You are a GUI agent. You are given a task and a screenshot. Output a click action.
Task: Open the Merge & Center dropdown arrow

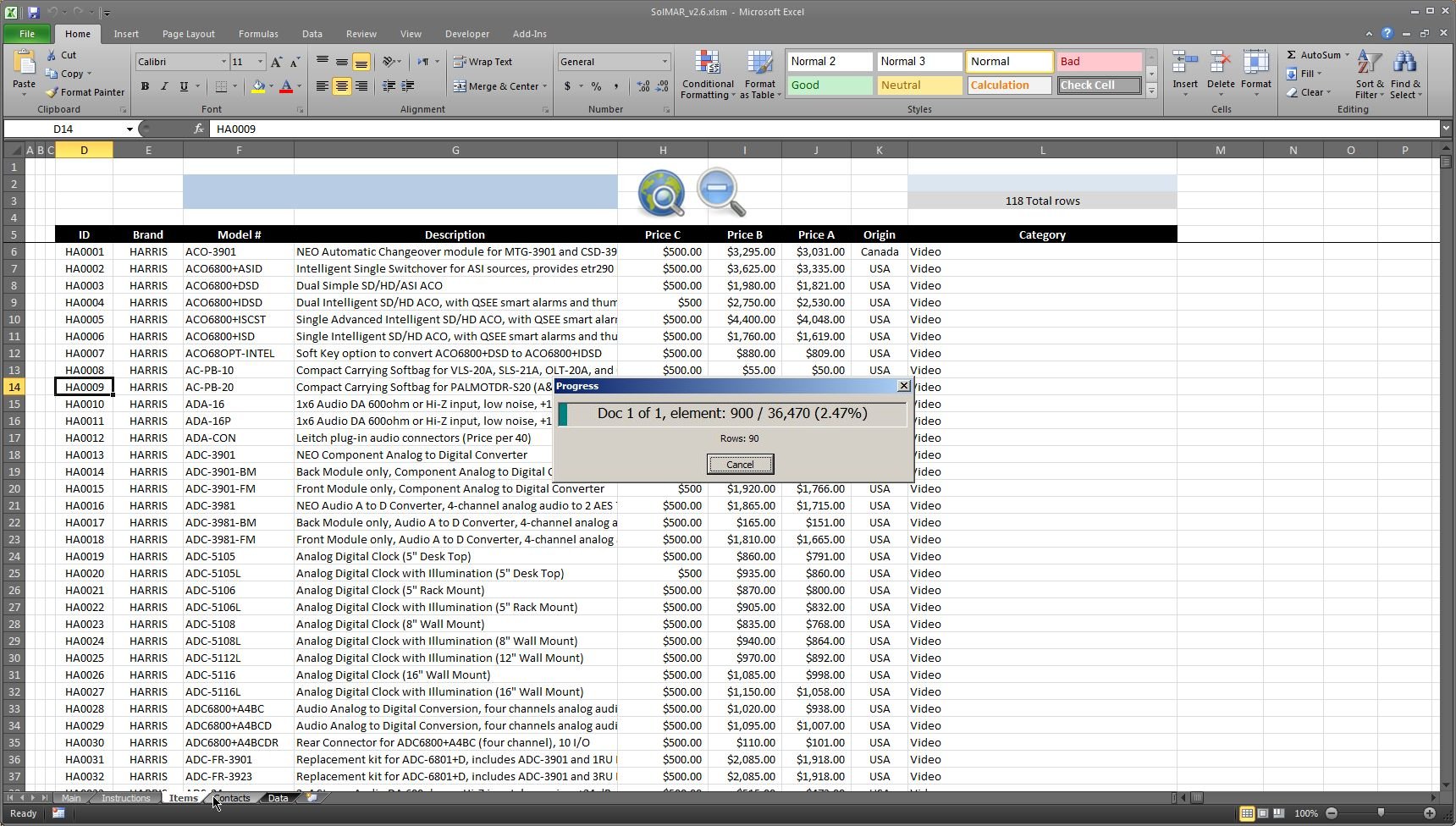pos(544,86)
